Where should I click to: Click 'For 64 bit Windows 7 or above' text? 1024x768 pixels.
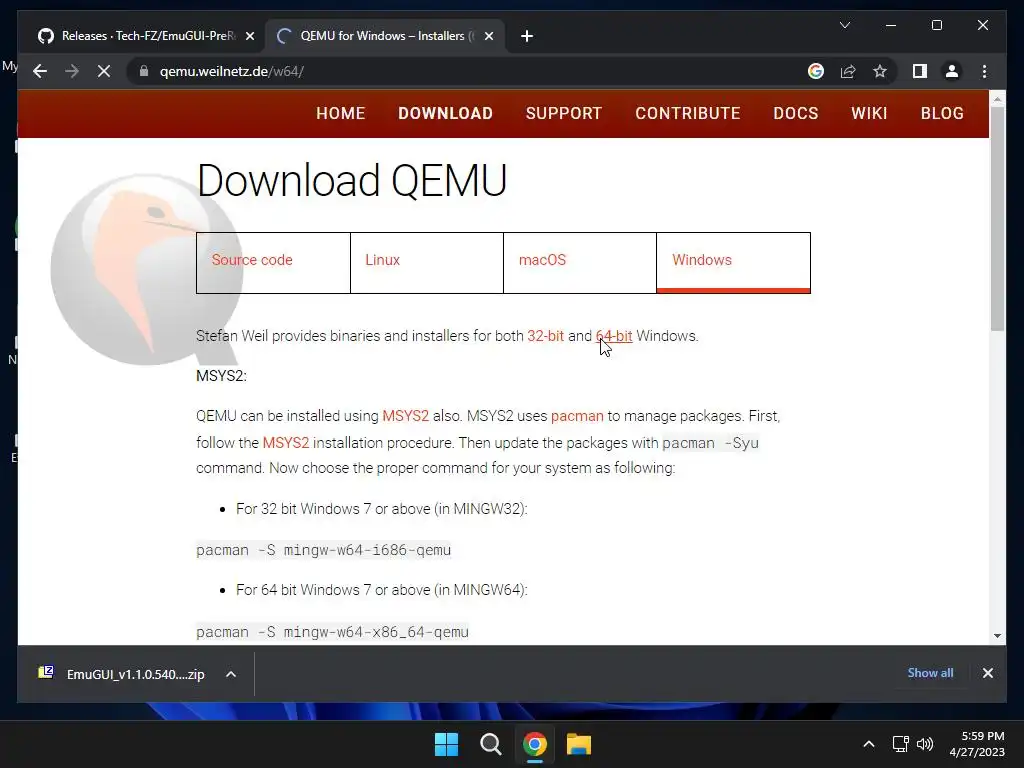(x=381, y=590)
